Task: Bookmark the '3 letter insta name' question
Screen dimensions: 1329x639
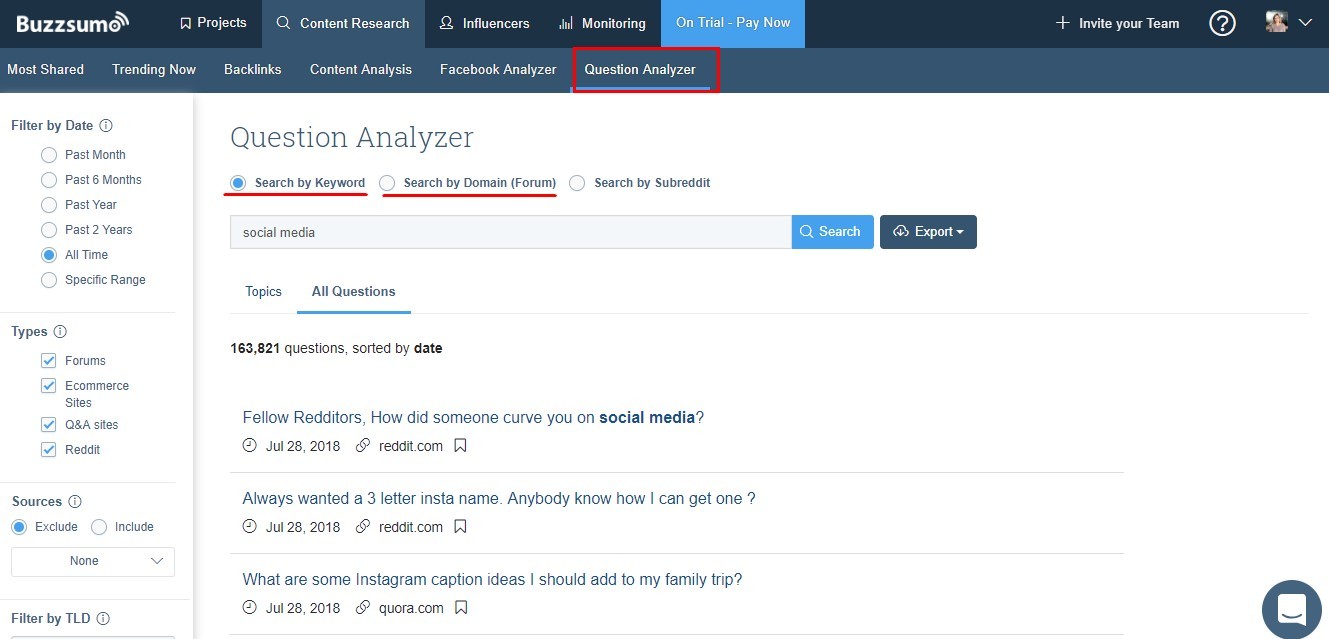Action: coord(460,527)
